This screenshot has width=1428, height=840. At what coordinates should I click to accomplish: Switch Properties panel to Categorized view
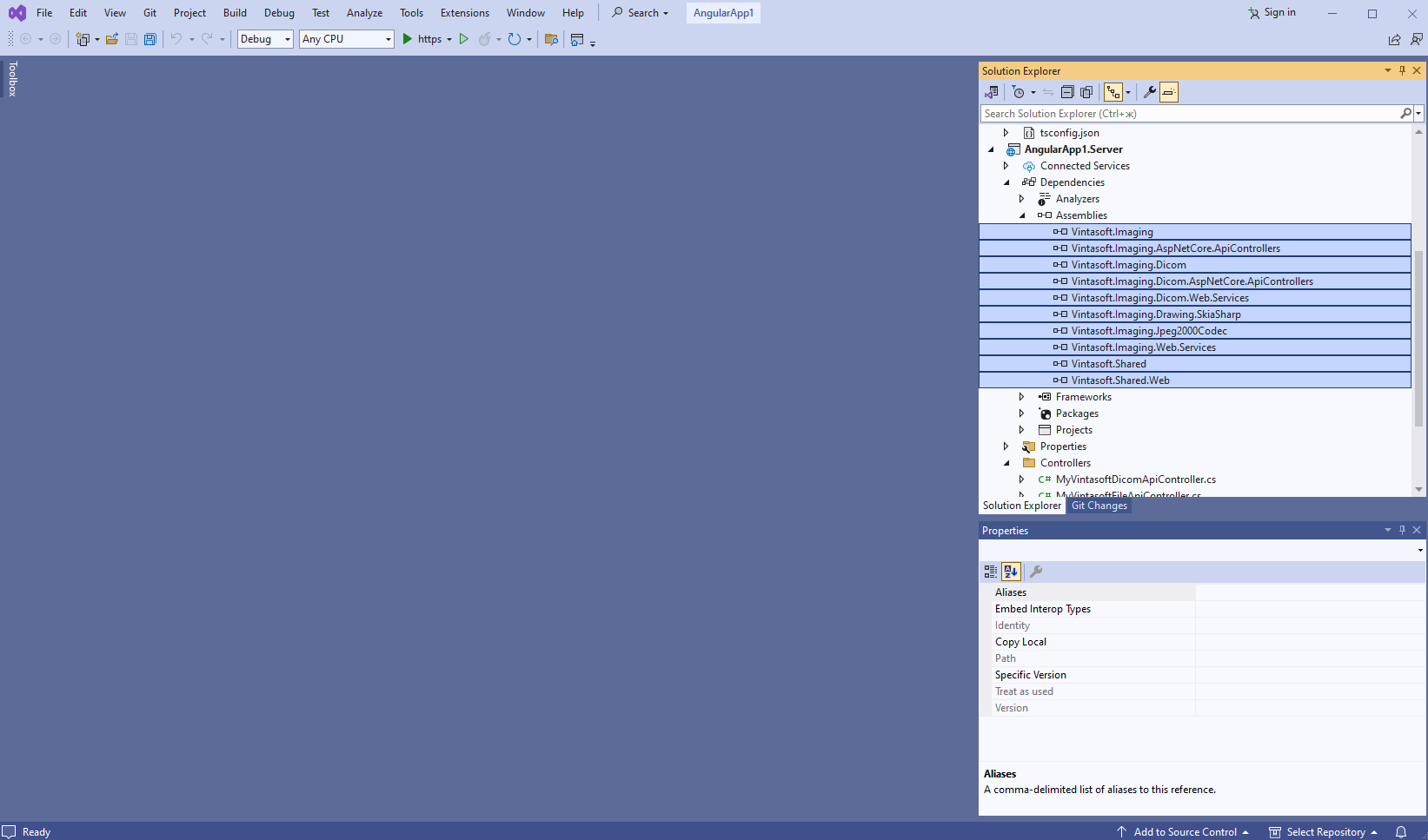(x=991, y=572)
